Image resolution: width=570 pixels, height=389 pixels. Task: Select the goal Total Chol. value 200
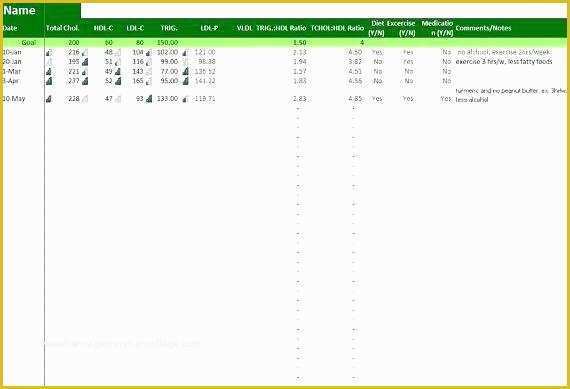(73, 43)
